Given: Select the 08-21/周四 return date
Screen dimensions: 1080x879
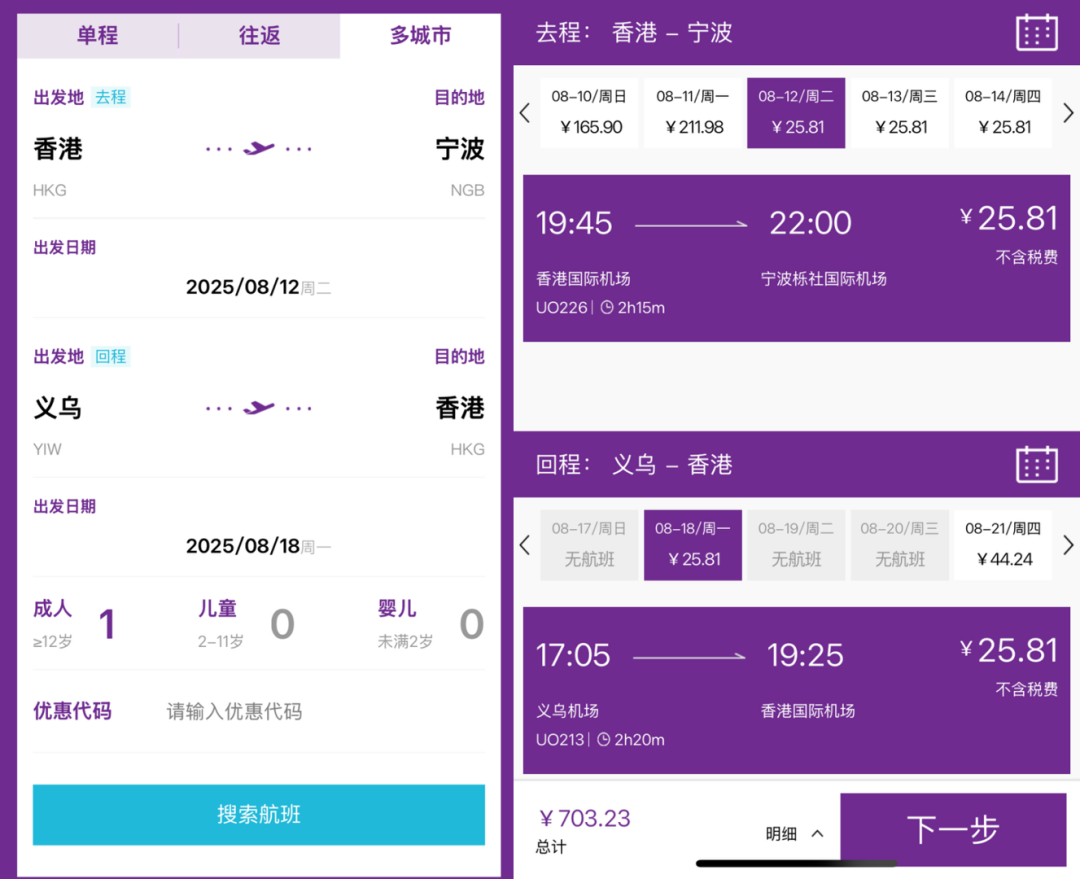Looking at the screenshot, I should [x=1002, y=544].
